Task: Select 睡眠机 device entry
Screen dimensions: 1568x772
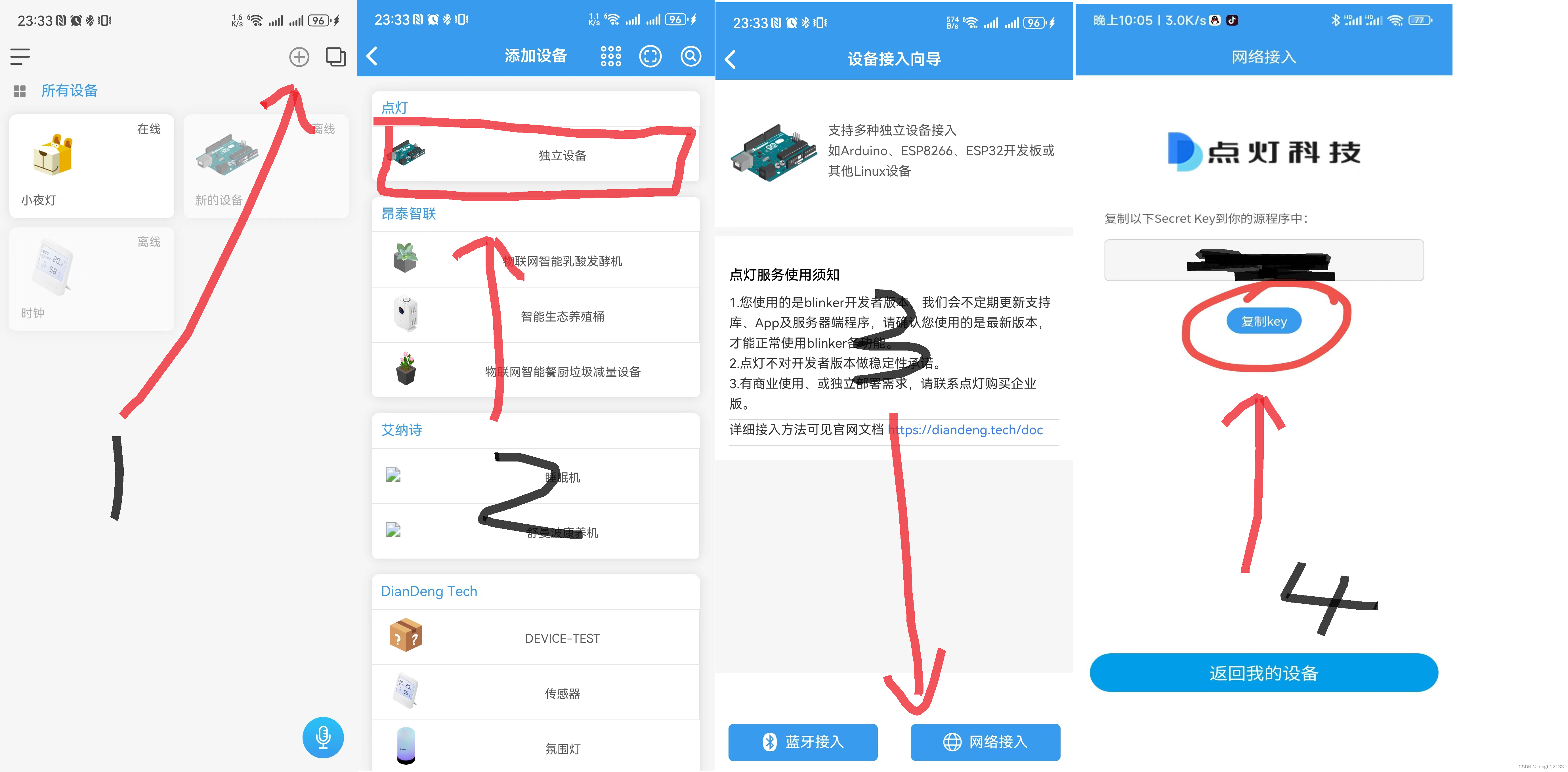Action: (536, 476)
